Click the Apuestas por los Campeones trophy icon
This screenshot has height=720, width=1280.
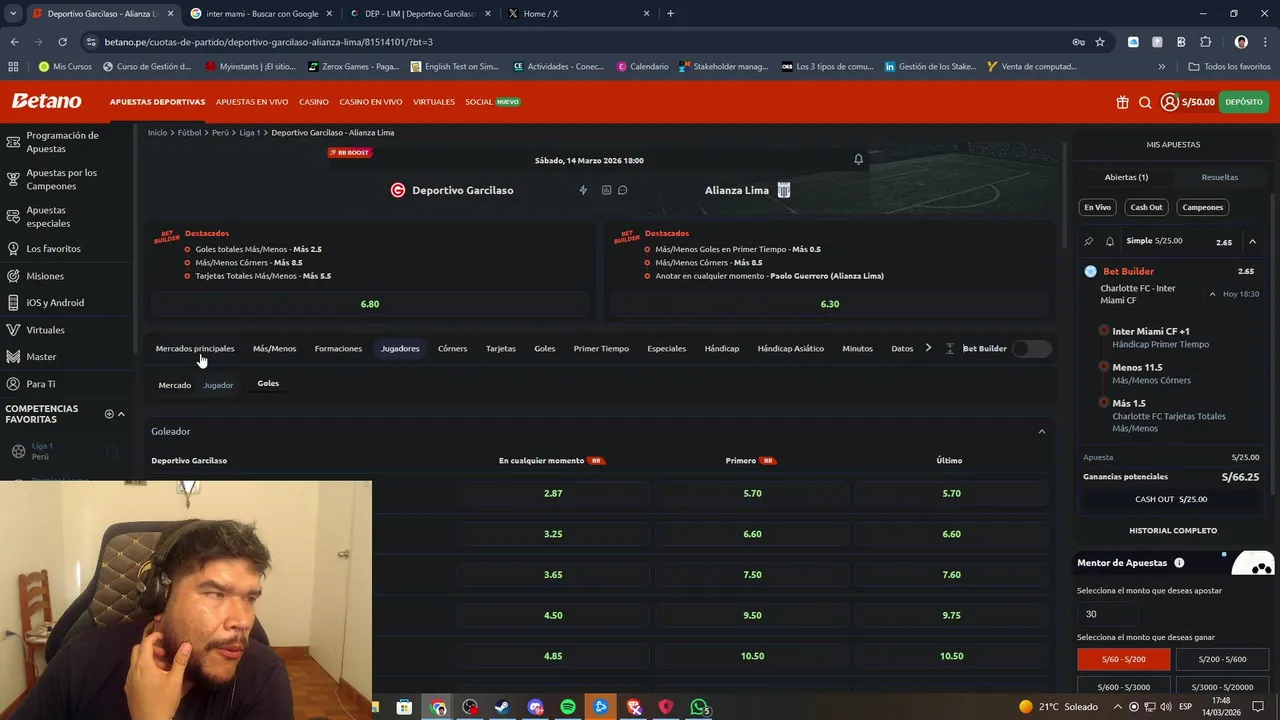tap(13, 179)
